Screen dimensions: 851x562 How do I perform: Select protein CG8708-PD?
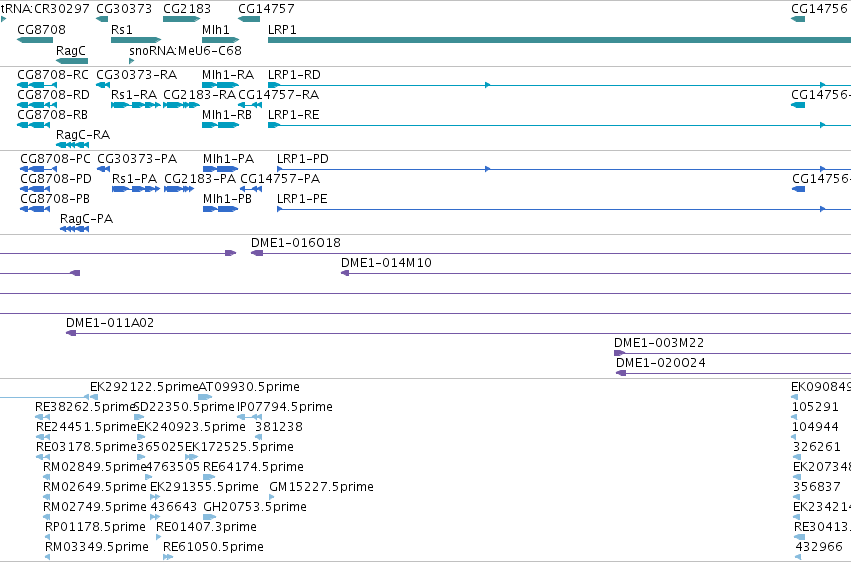click(x=56, y=179)
